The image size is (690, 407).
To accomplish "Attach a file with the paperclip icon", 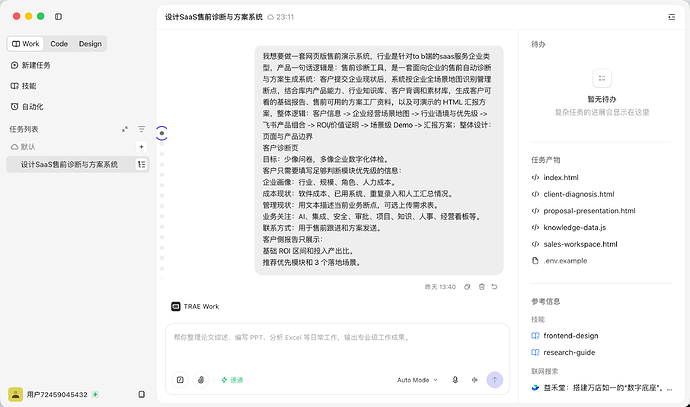I will (x=201, y=380).
